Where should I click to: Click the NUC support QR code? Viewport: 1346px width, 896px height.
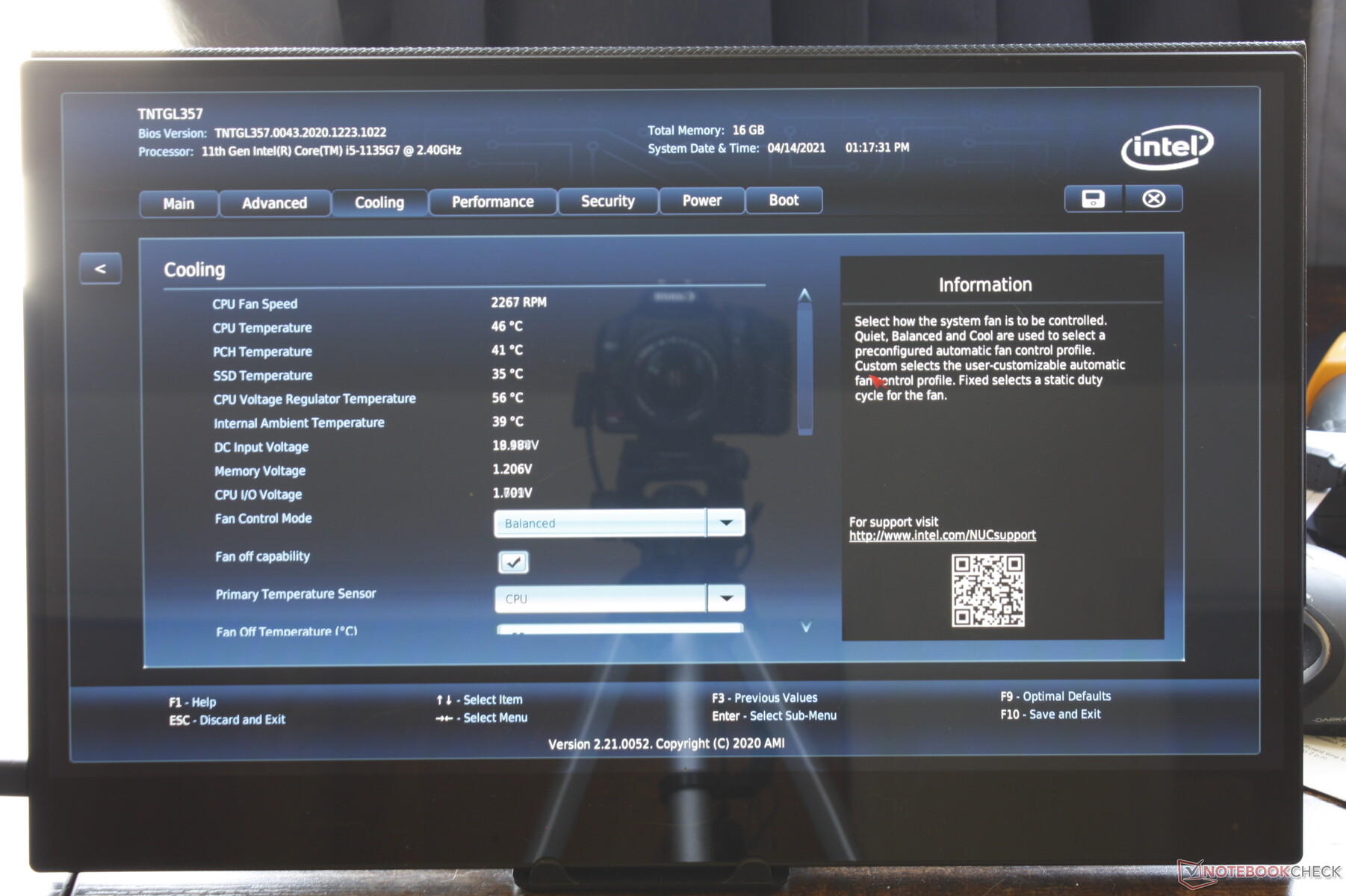point(987,590)
